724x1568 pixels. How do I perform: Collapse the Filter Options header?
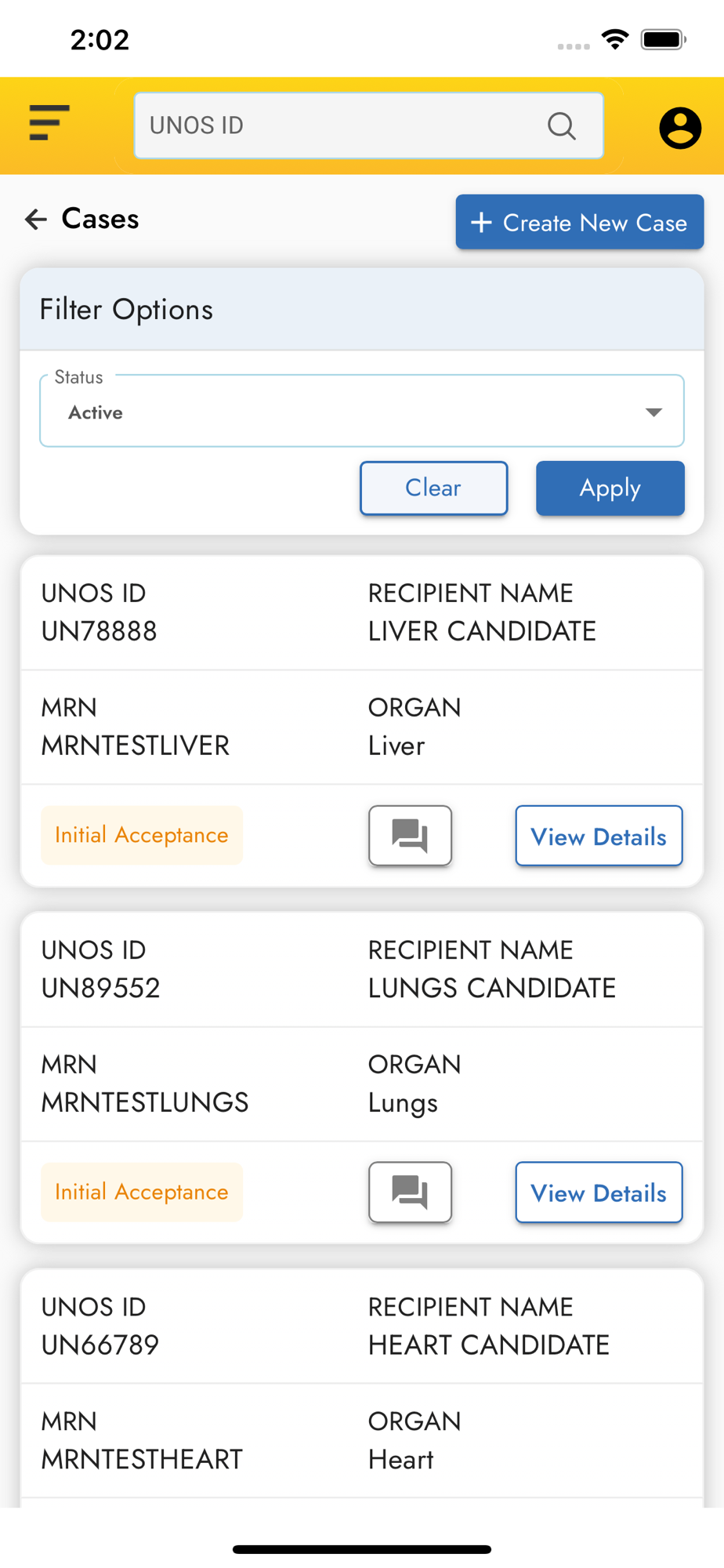pos(361,310)
